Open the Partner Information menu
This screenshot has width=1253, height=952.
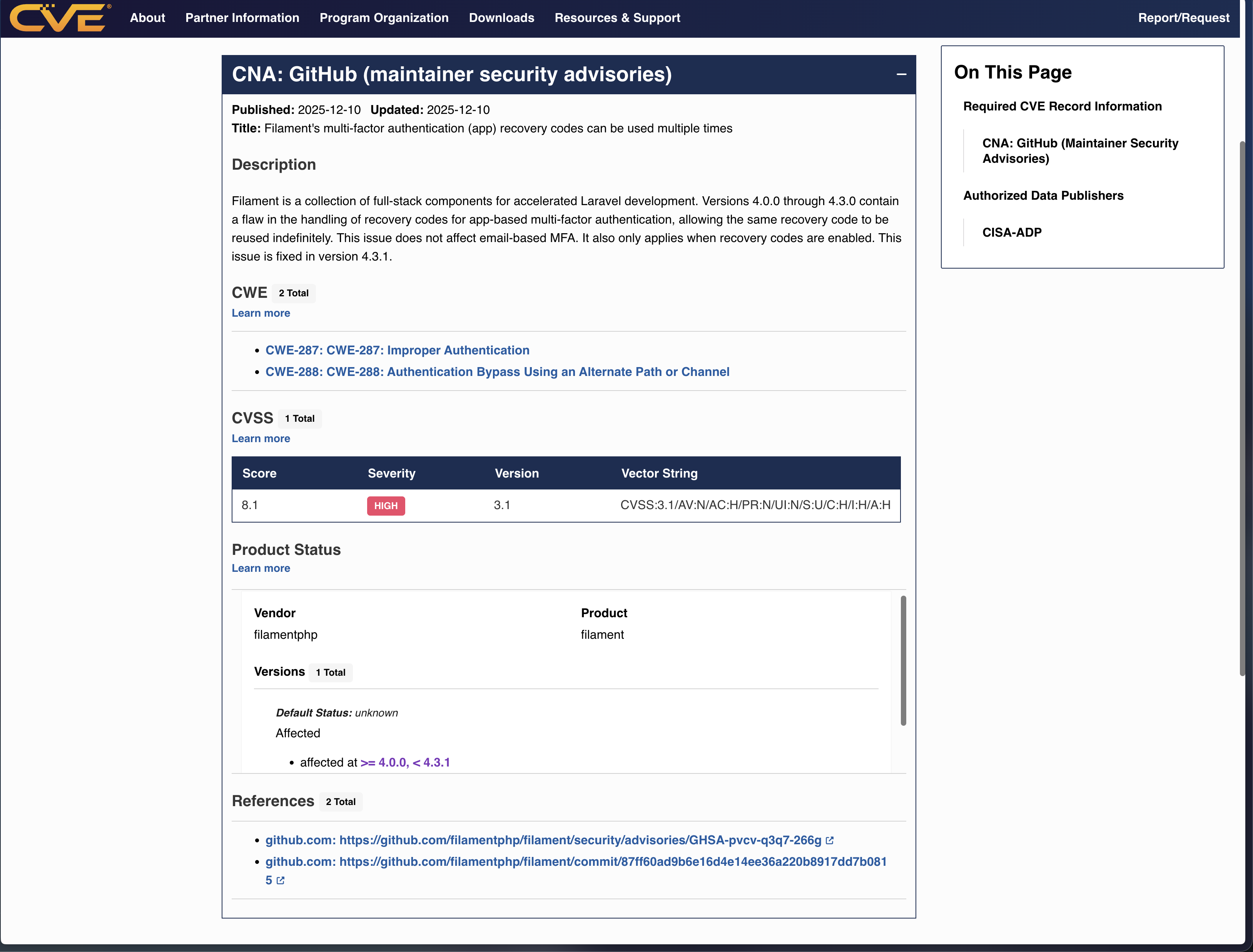[x=242, y=18]
